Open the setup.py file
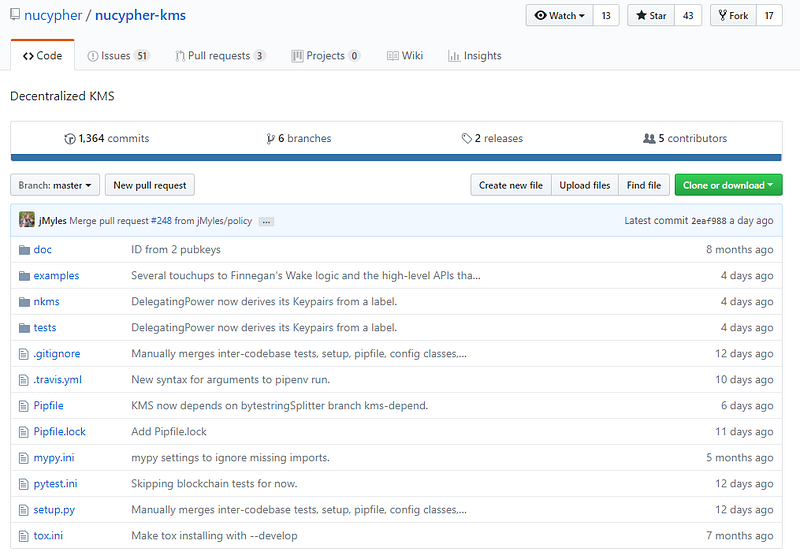800x560 pixels. 54,510
